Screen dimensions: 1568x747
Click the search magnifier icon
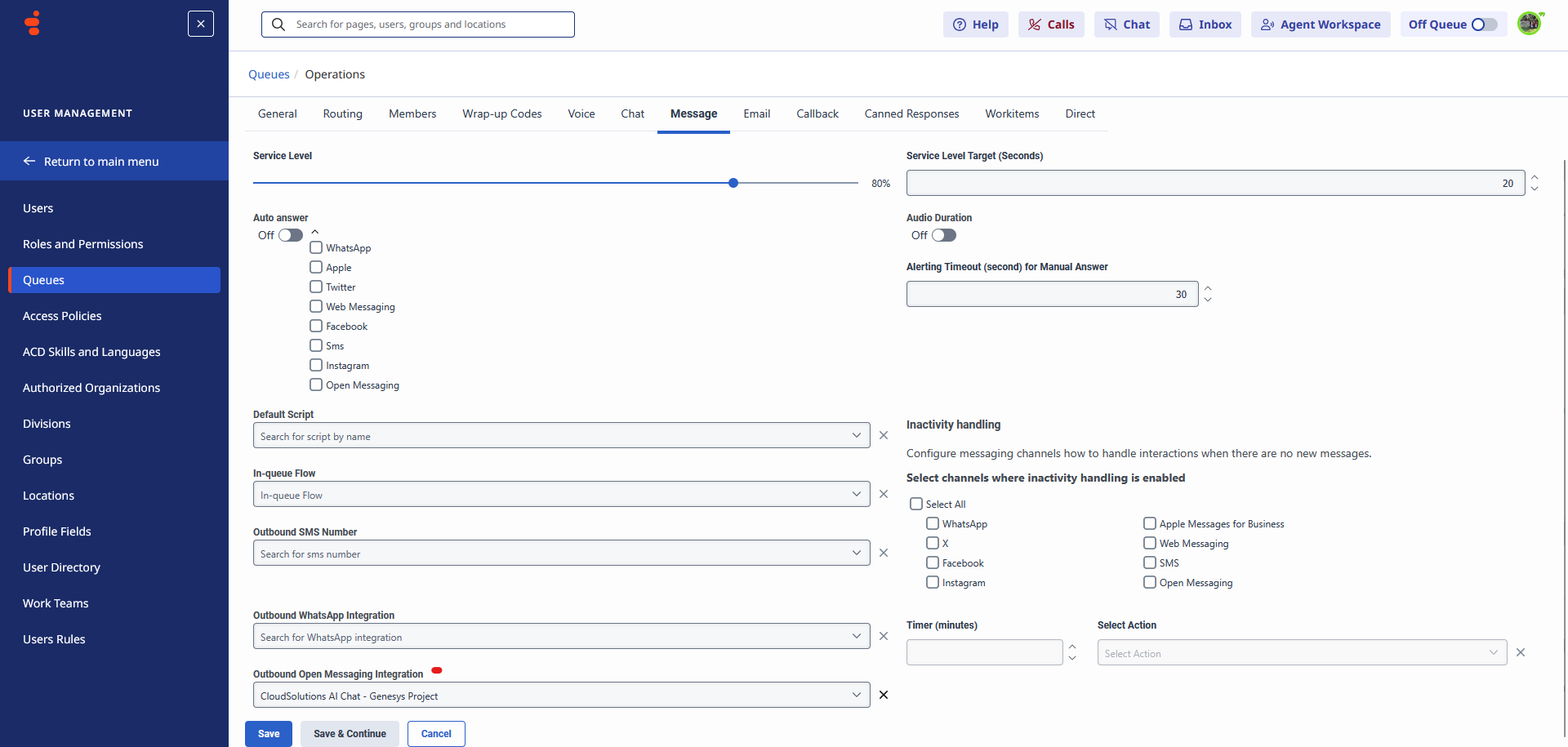click(278, 24)
